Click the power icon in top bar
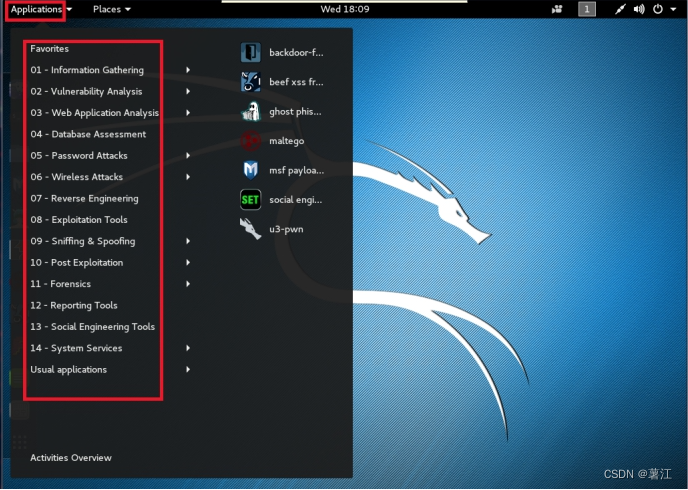This screenshot has height=490, width=688. [x=658, y=9]
